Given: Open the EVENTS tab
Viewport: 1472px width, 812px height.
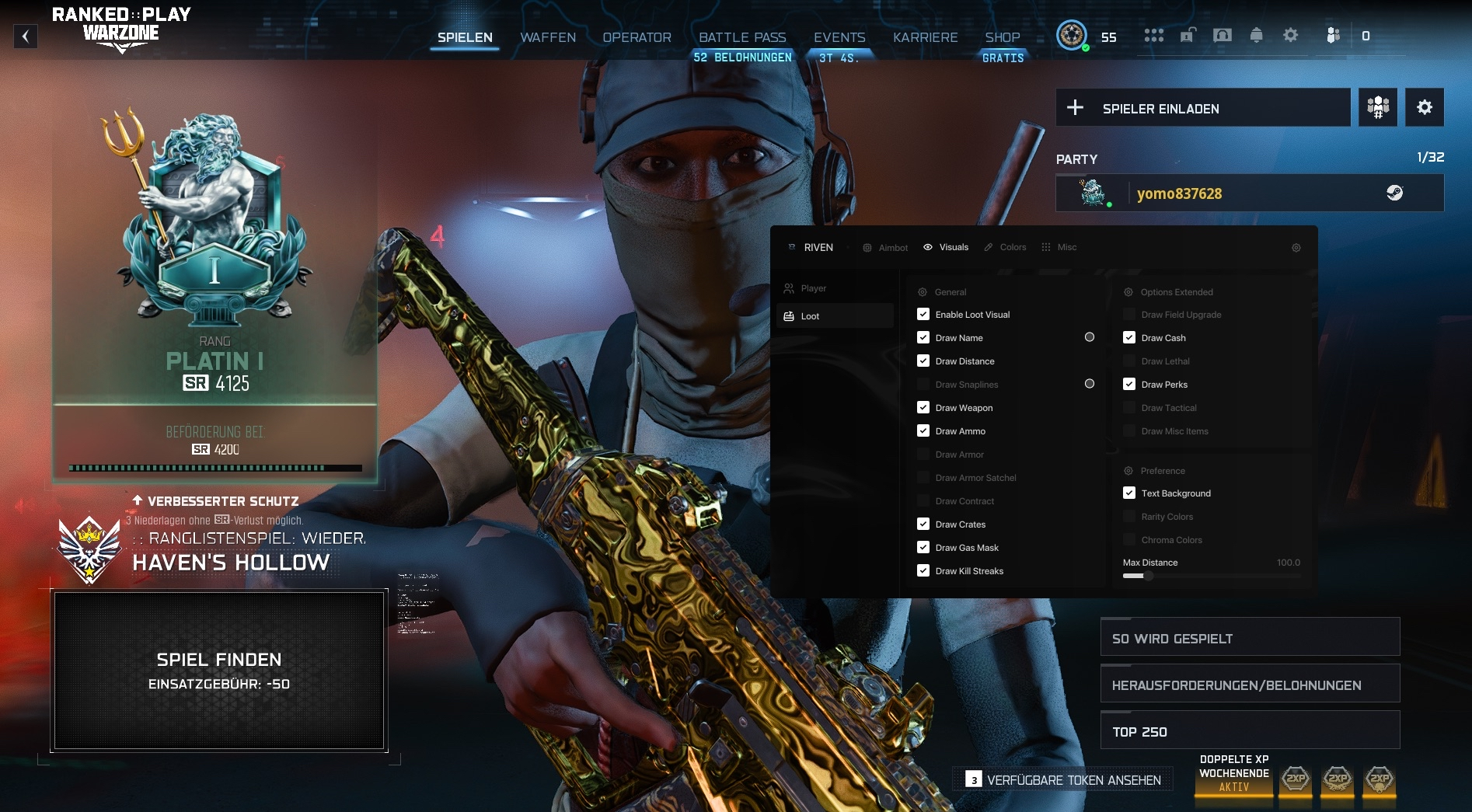Looking at the screenshot, I should coord(839,37).
